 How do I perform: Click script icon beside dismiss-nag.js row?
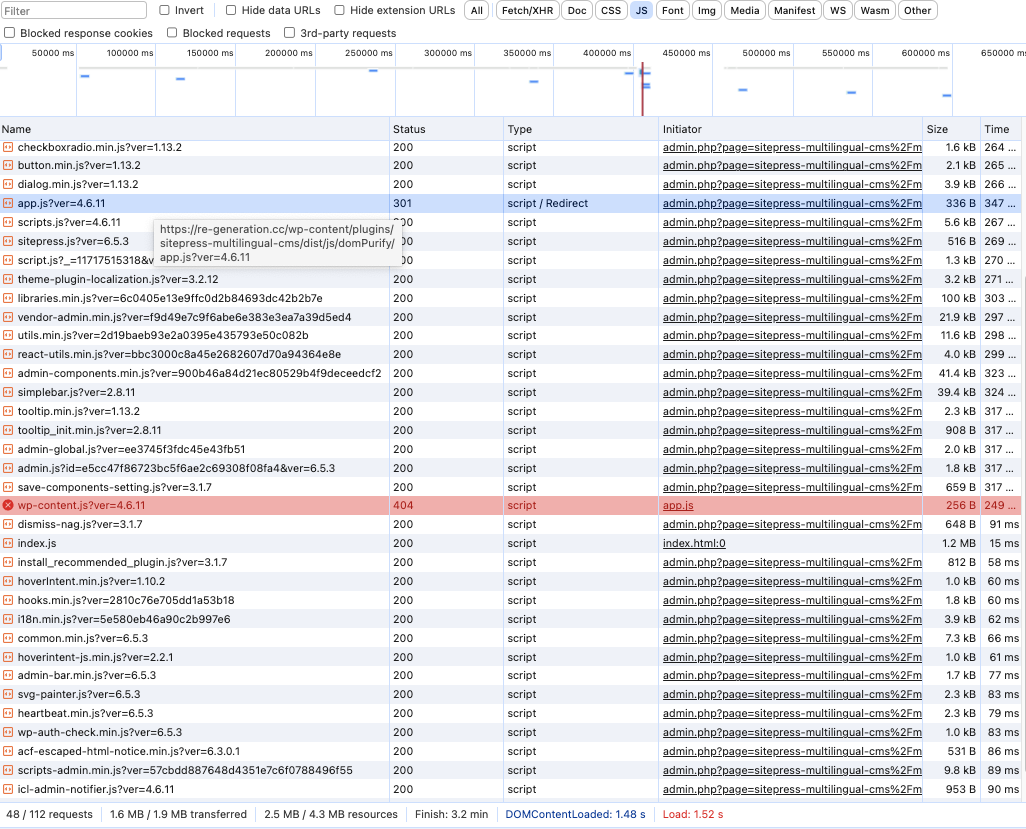[8, 524]
